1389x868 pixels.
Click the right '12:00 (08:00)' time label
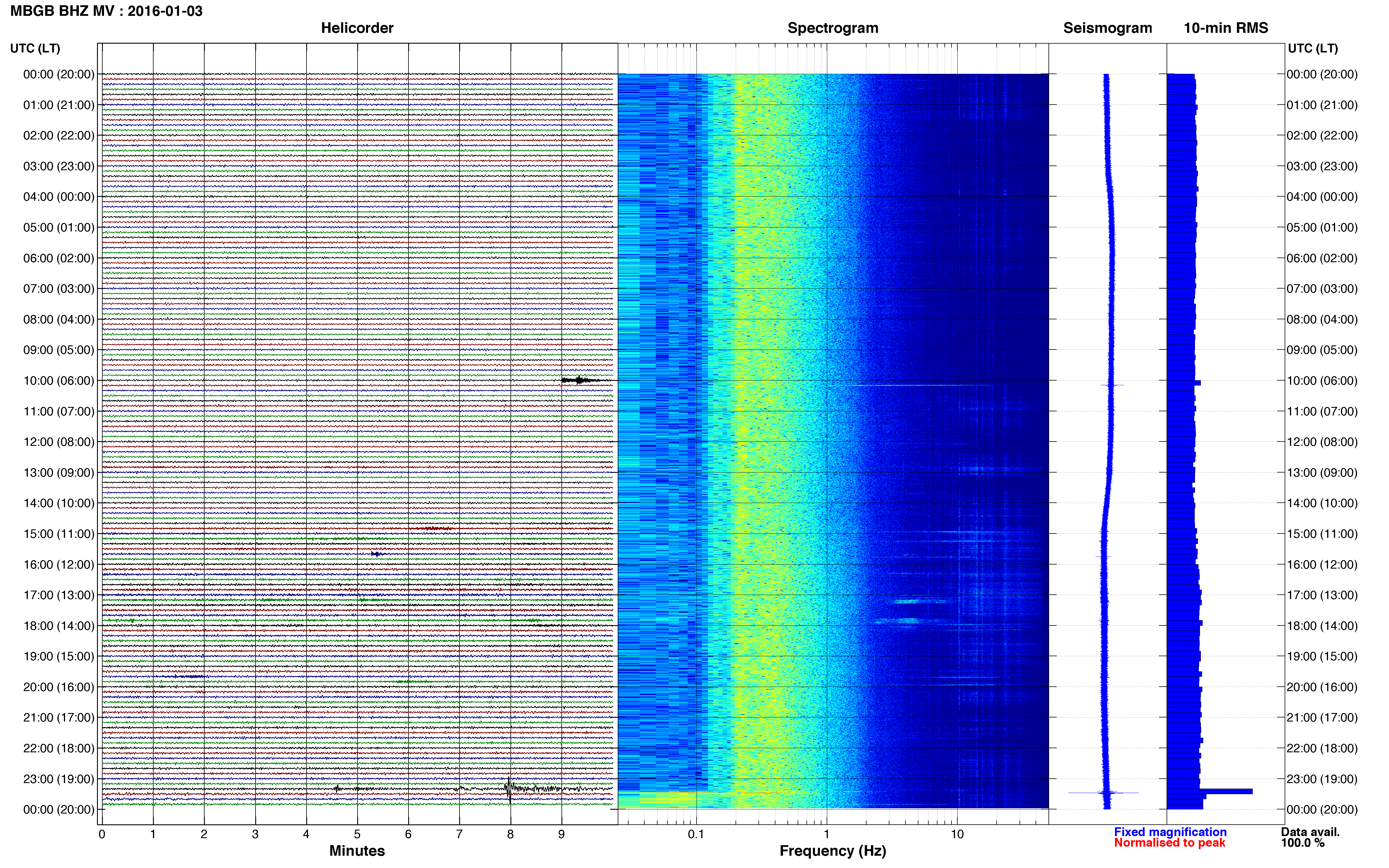coord(1322,442)
